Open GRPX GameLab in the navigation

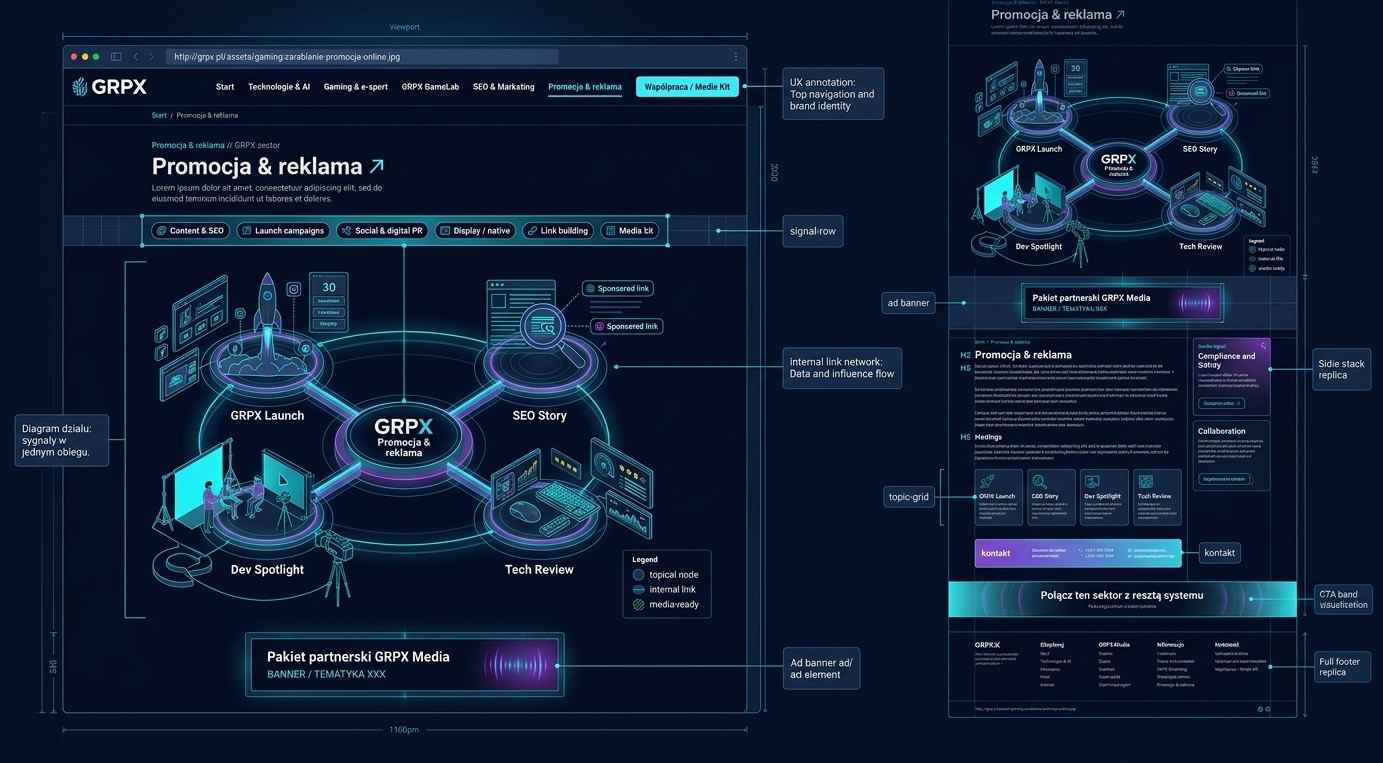click(430, 87)
